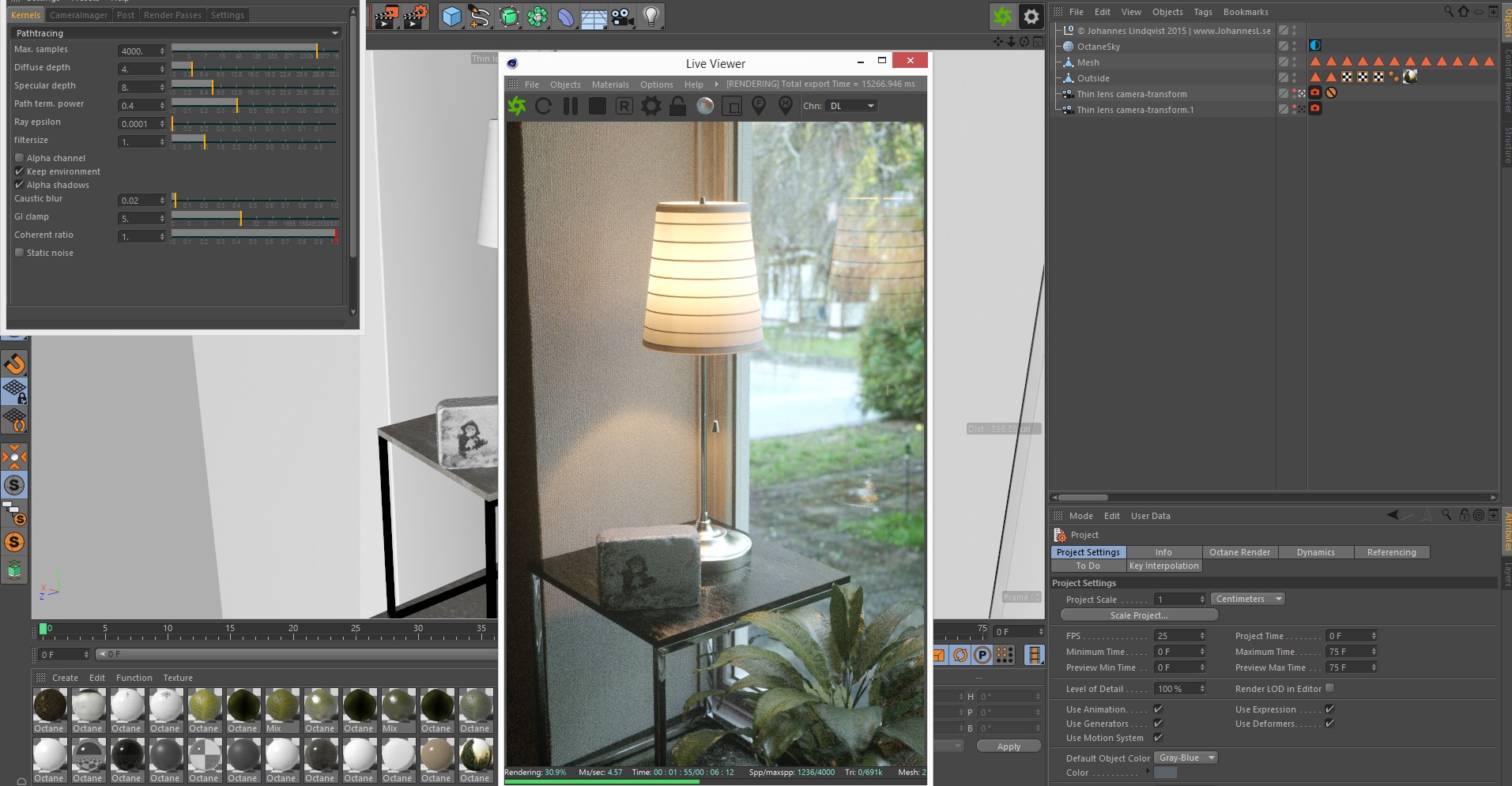Click the planar workplane rotate icon
This screenshot has width=1512, height=786.
pos(15,420)
